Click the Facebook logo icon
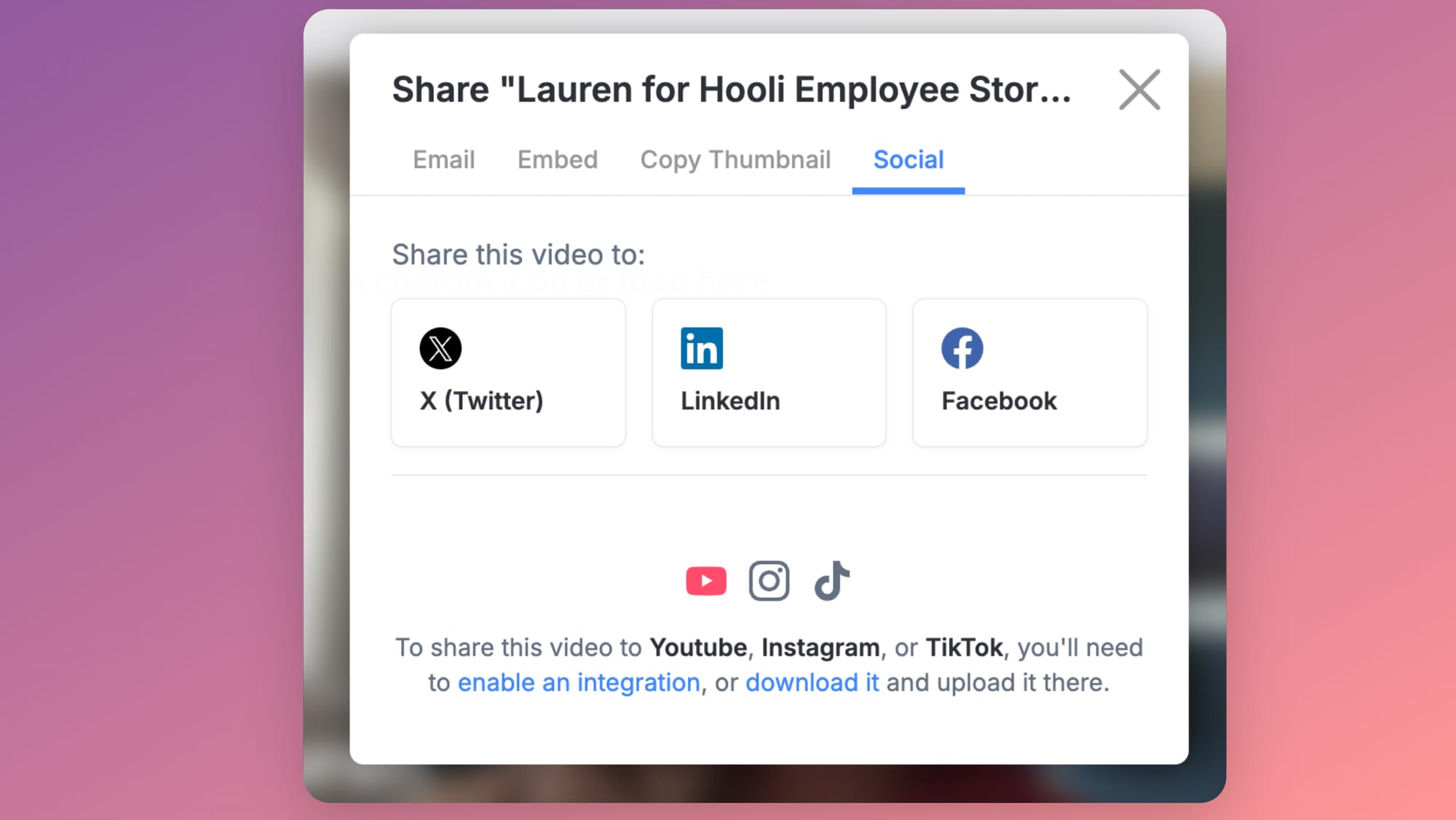 (962, 348)
